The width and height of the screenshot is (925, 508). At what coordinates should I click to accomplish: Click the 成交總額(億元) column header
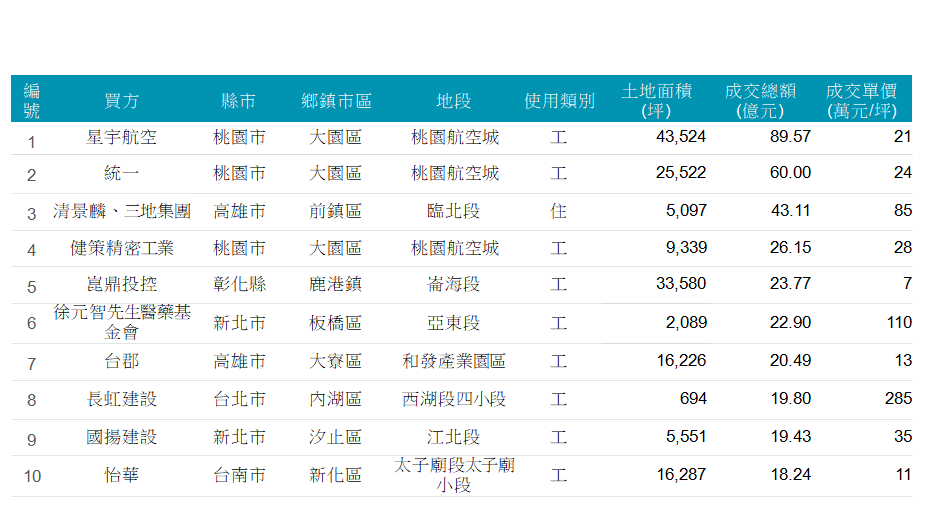(760, 101)
